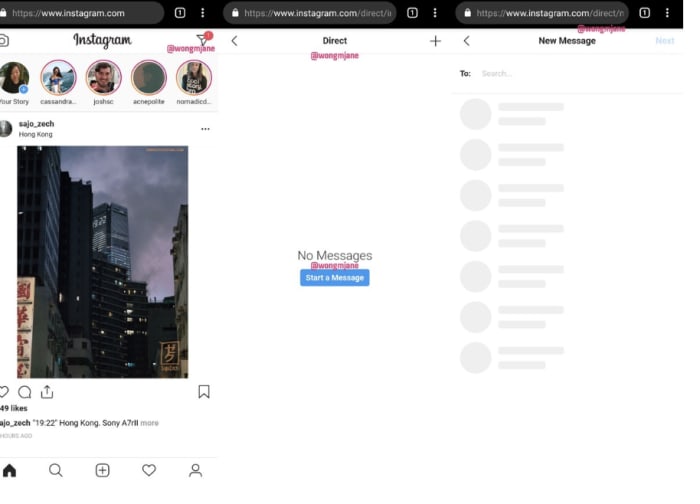Open Hong Kong location link
The width and height of the screenshot is (700, 504).
[35, 134]
